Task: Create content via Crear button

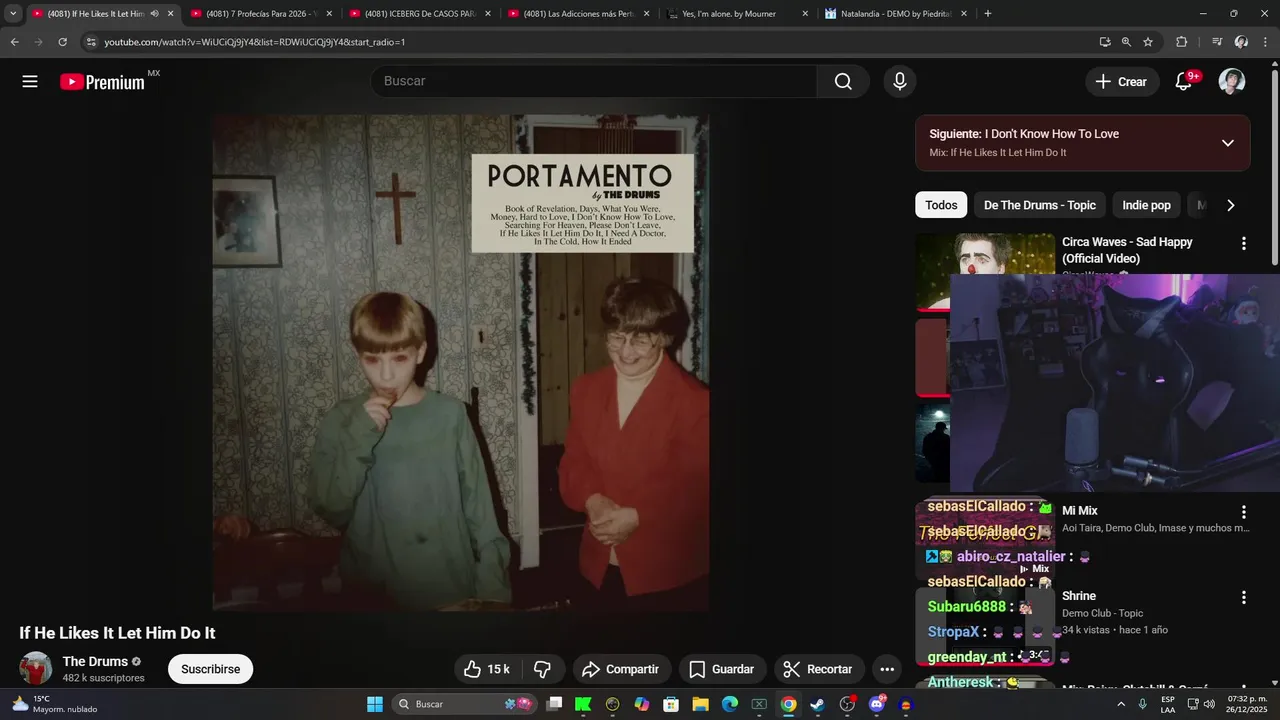Action: (x=1122, y=82)
